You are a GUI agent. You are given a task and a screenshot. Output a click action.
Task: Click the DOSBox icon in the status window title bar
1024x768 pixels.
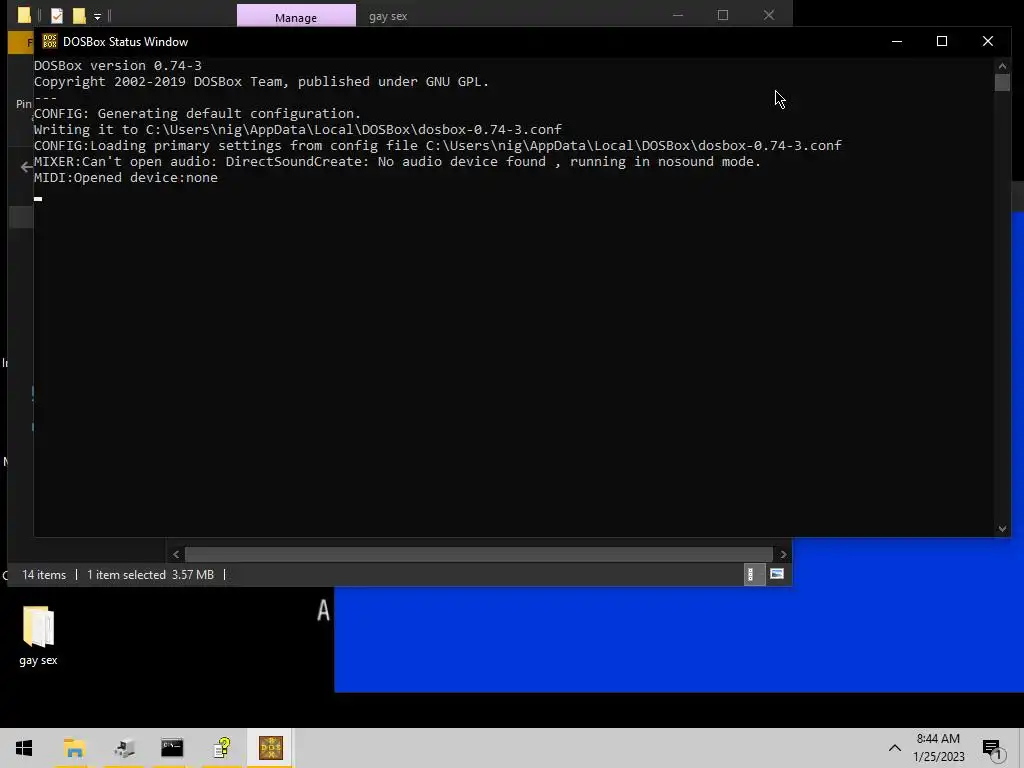[50, 41]
